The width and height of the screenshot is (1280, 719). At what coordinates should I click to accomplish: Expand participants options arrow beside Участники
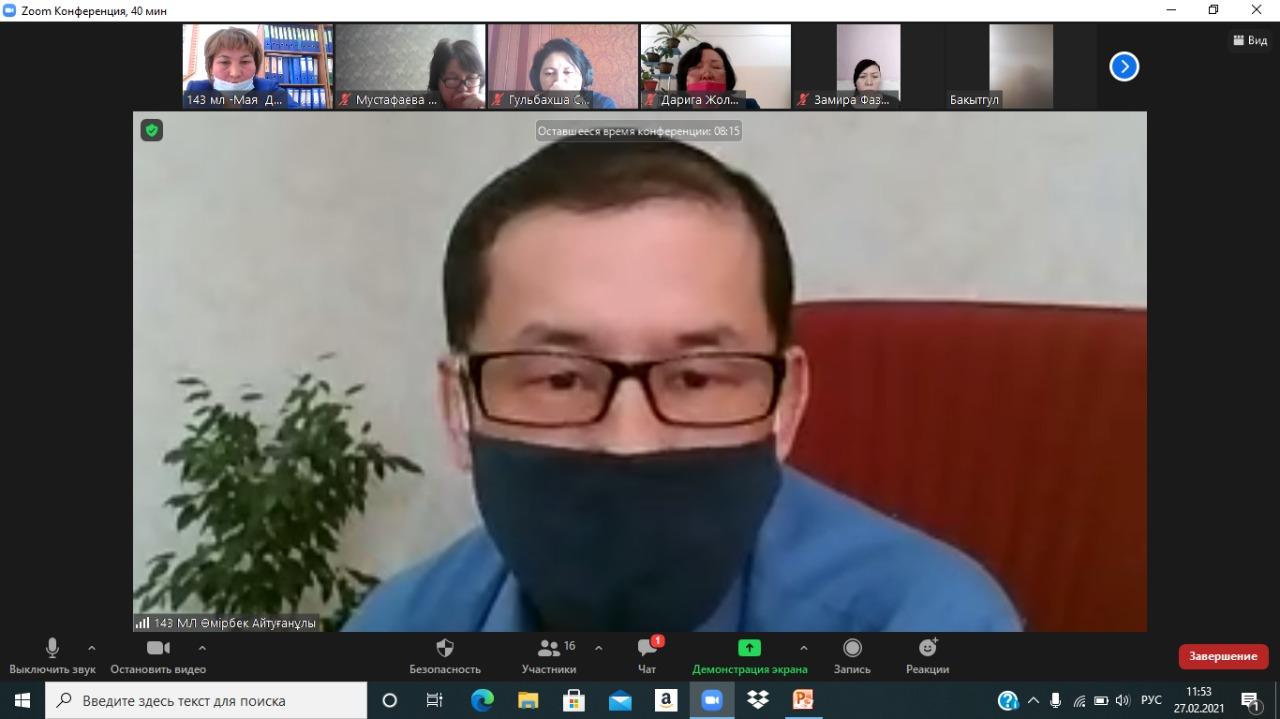[x=598, y=647]
